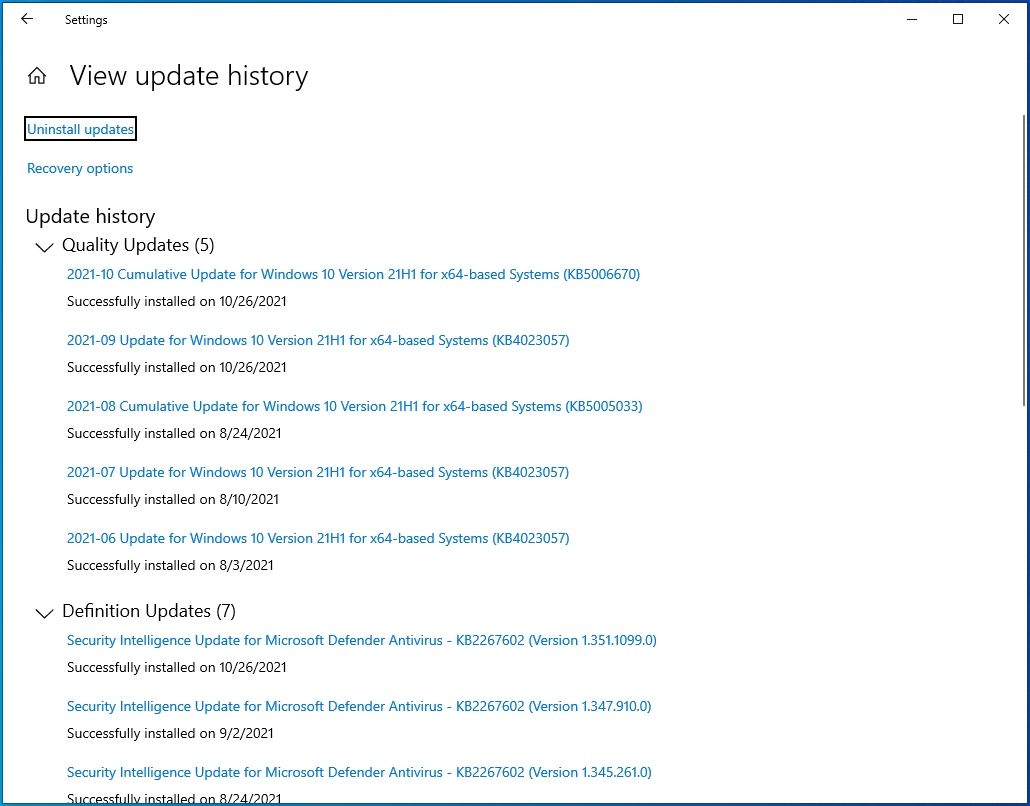Open Security Intelligence Update Version 1.347.910.0
1030x806 pixels.
(x=358, y=706)
